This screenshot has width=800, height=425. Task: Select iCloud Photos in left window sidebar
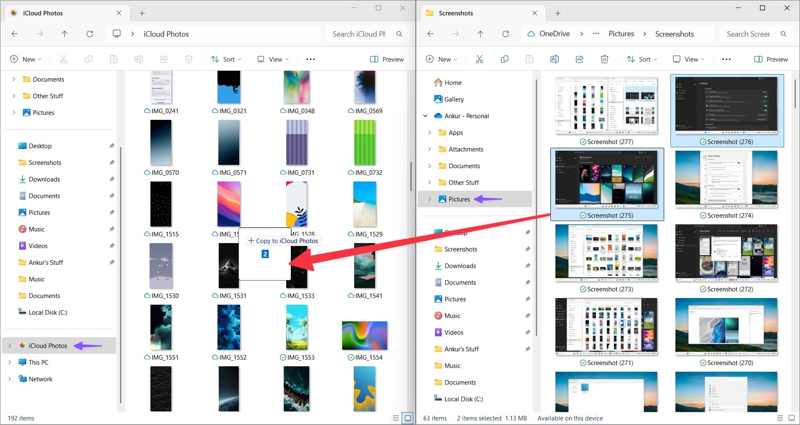59,346
